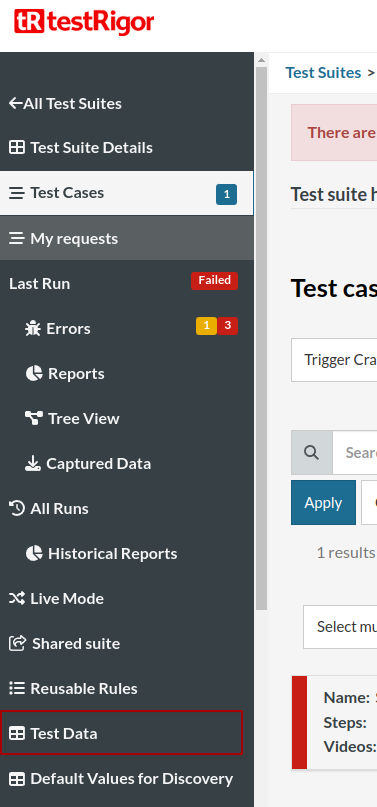The image size is (377, 807).
Task: Open the Select multiple dropdown
Action: coord(340,627)
